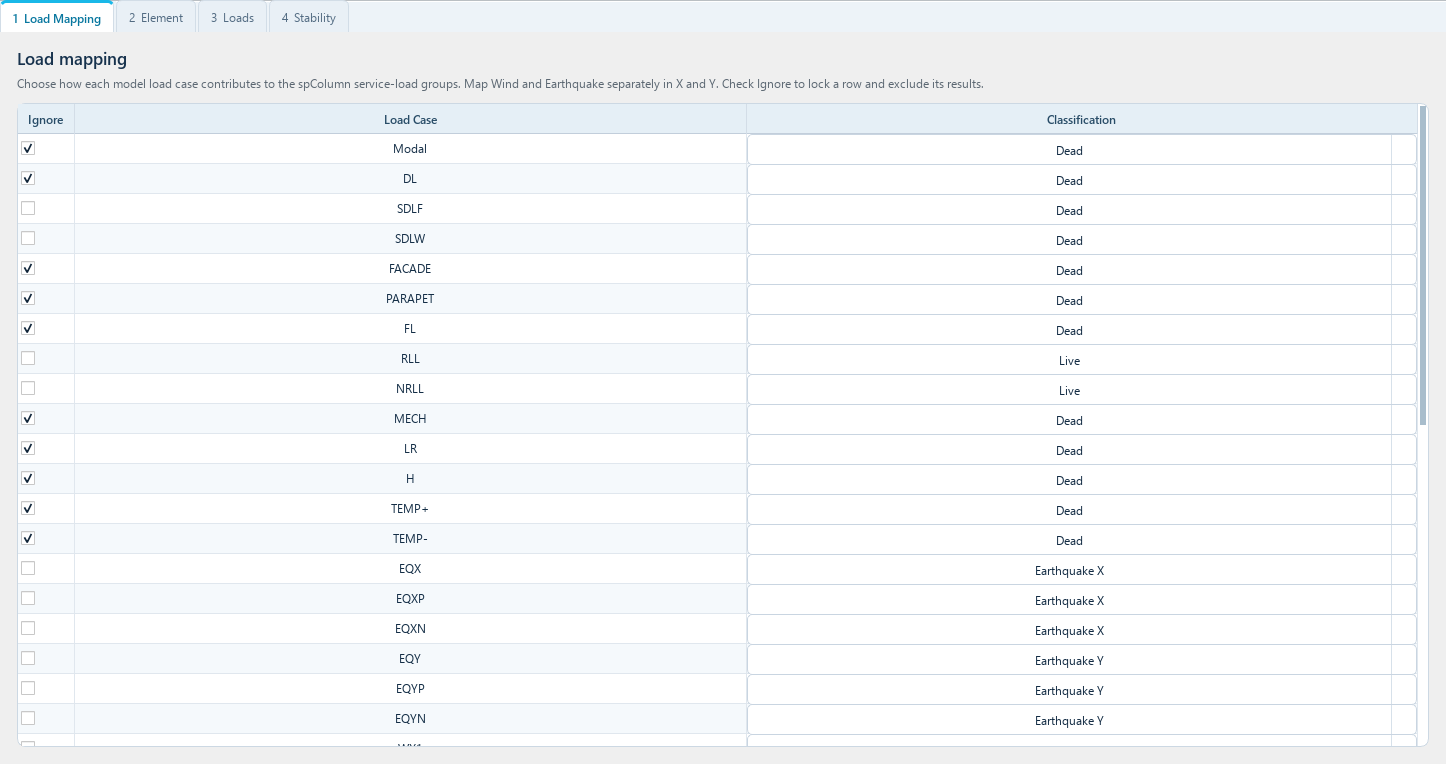Tick Ignore for the EQX load case
Viewport: 1446px width, 764px height.
(28, 568)
